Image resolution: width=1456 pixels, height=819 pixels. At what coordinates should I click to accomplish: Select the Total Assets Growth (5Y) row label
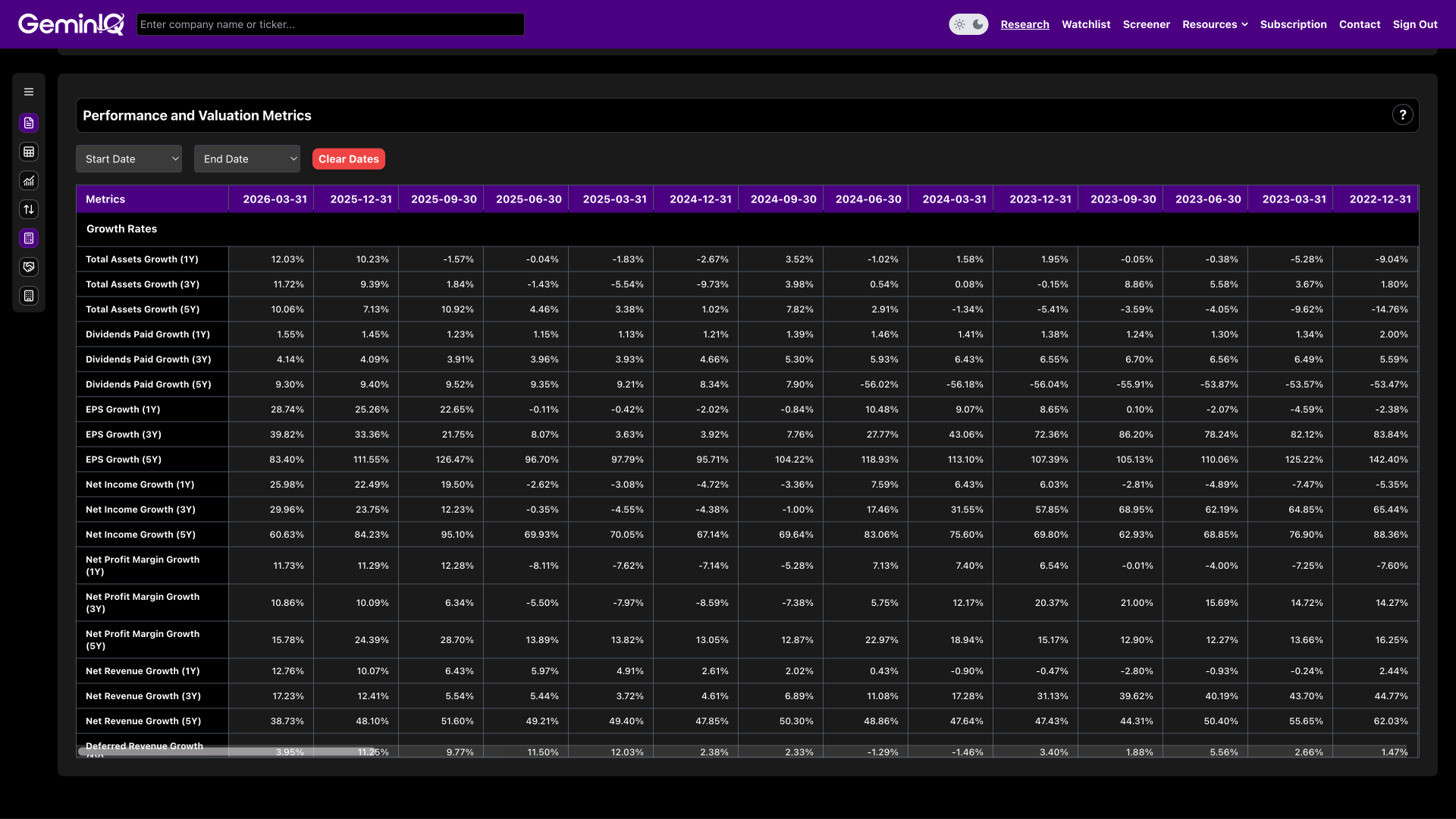click(143, 309)
